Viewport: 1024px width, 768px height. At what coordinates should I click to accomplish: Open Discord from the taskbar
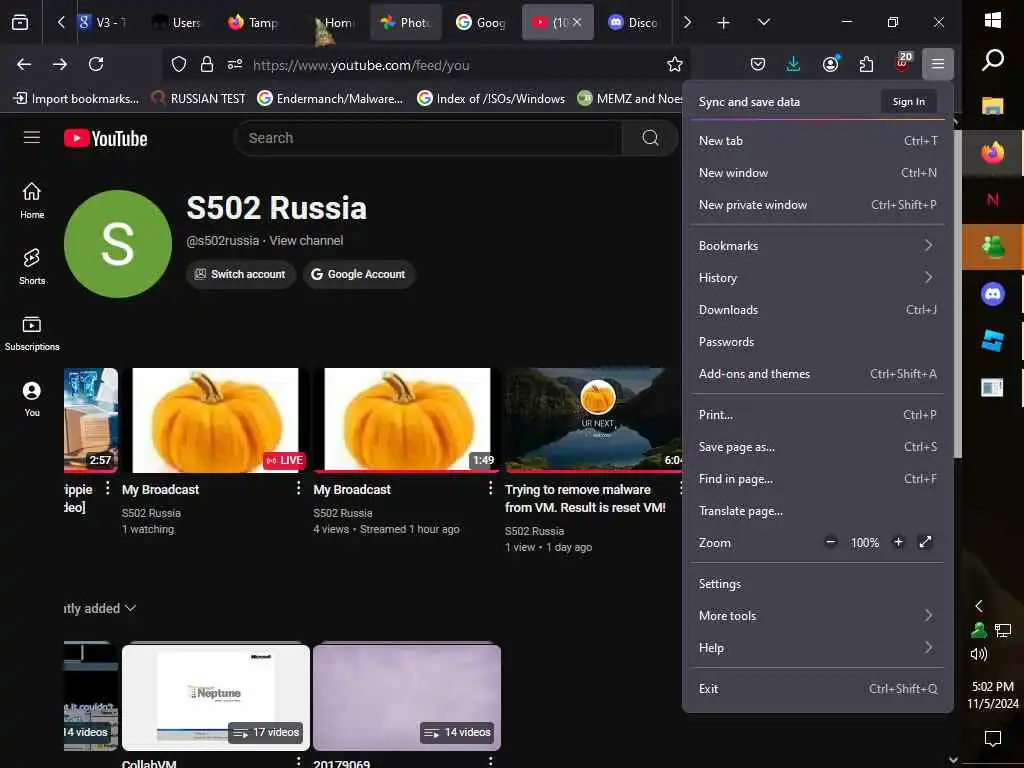[x=993, y=294]
